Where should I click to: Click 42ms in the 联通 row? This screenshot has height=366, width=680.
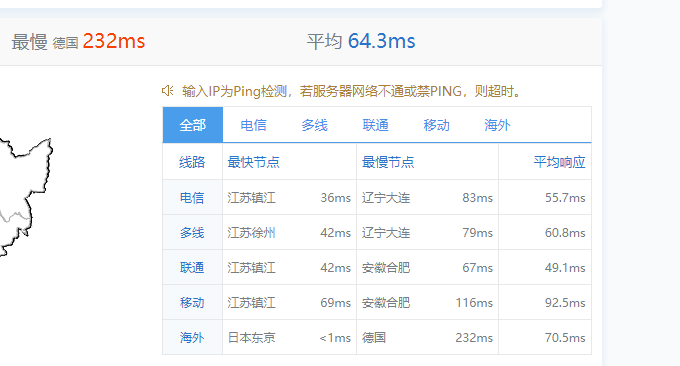(336, 268)
